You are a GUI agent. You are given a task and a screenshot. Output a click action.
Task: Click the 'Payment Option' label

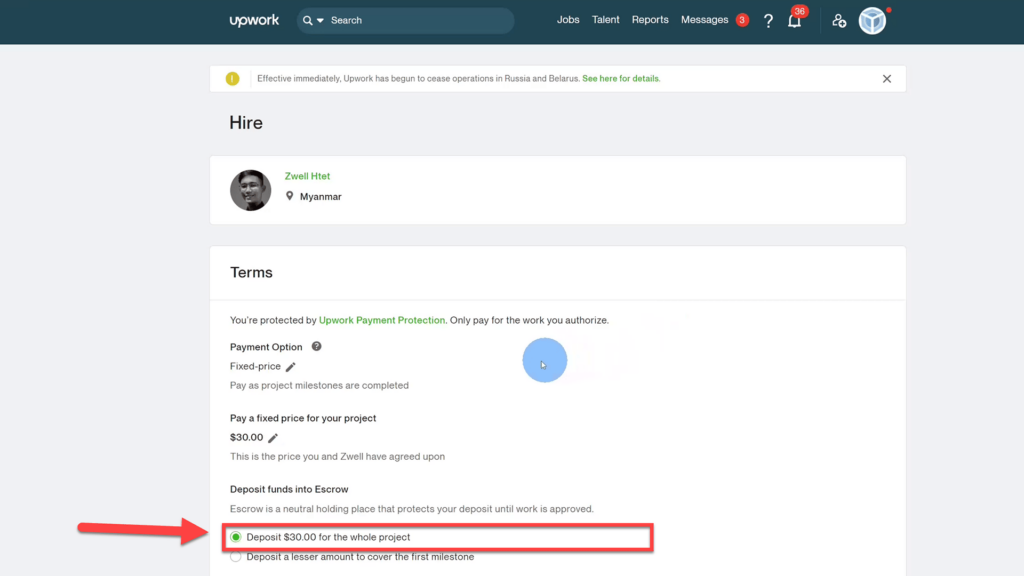tap(266, 347)
